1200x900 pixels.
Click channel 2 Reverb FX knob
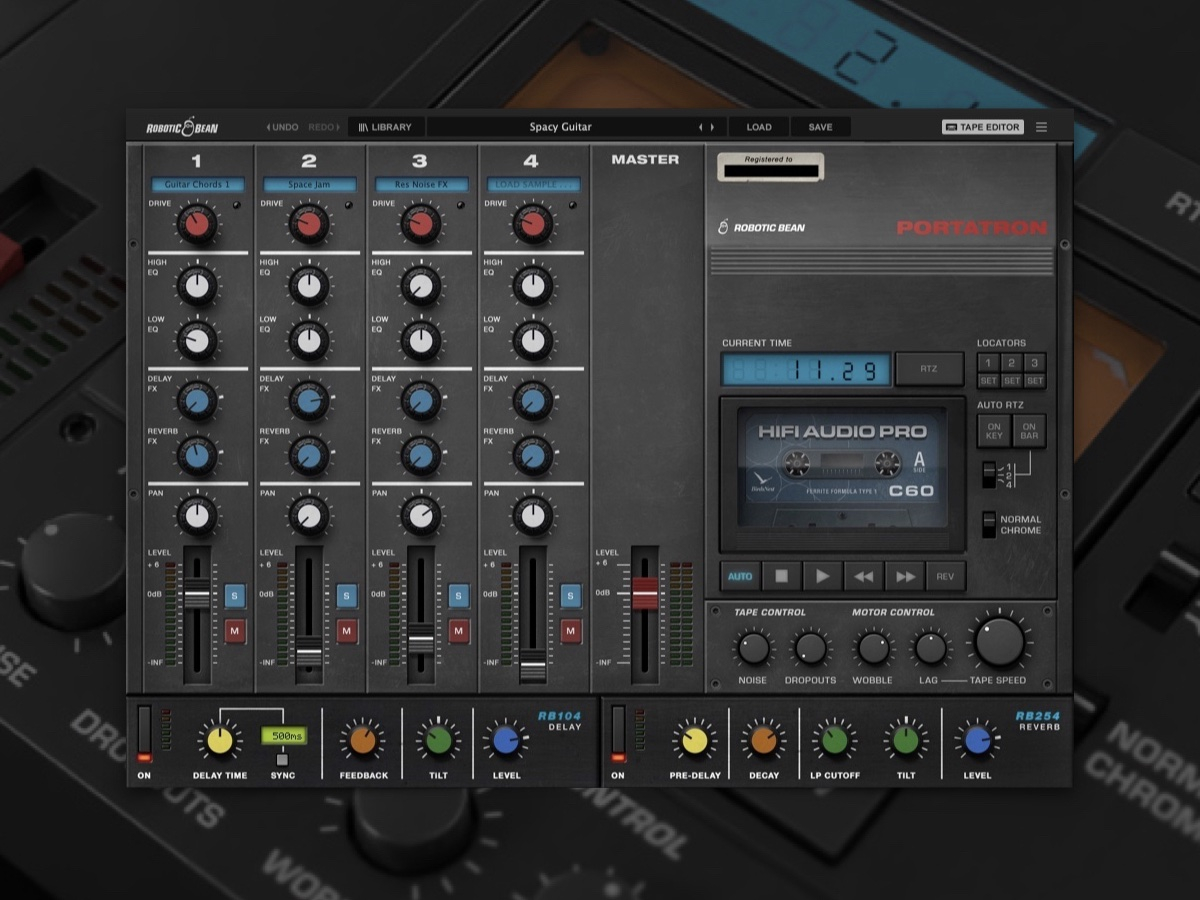pos(309,456)
